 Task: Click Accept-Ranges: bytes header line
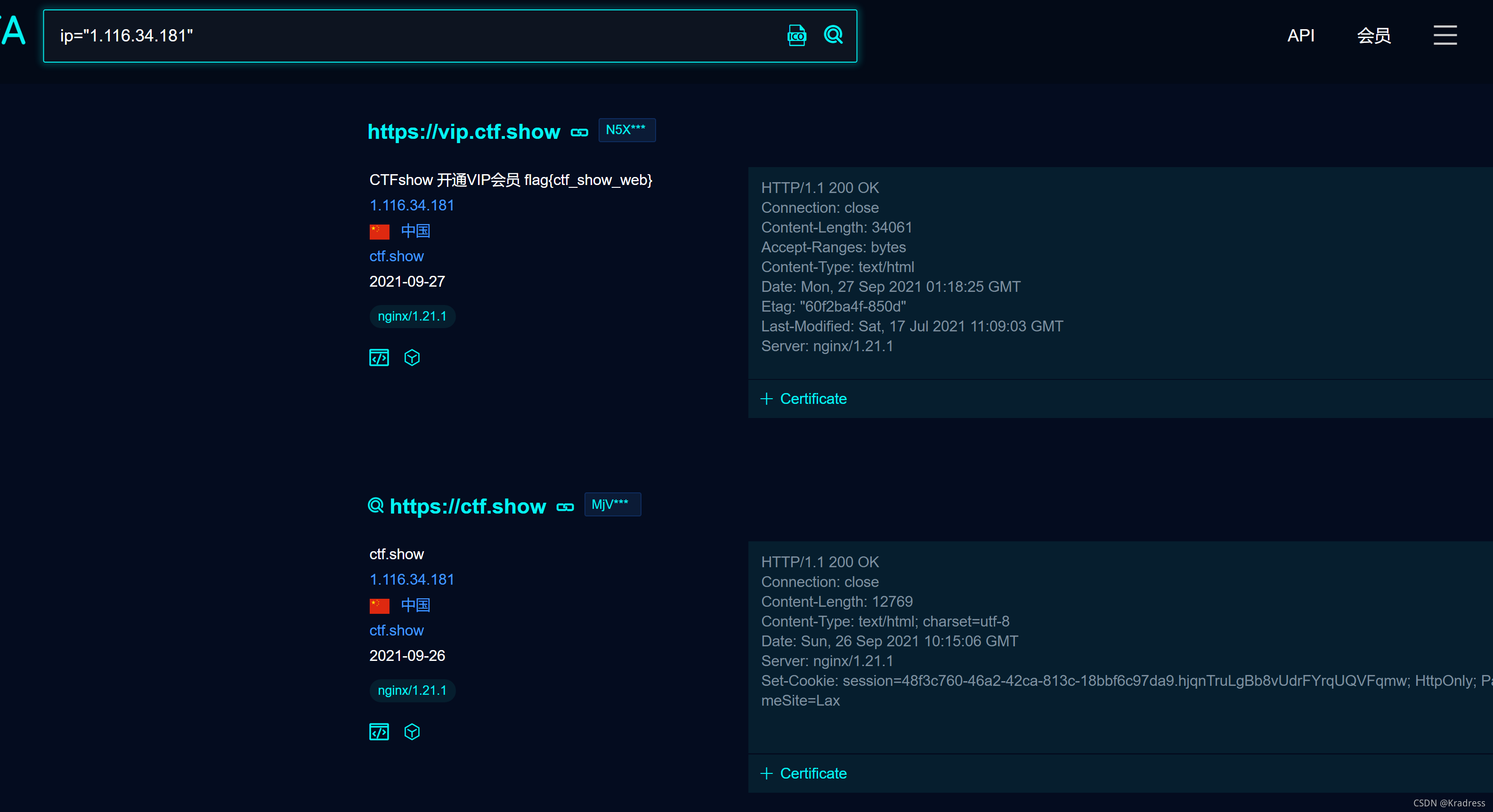[833, 247]
